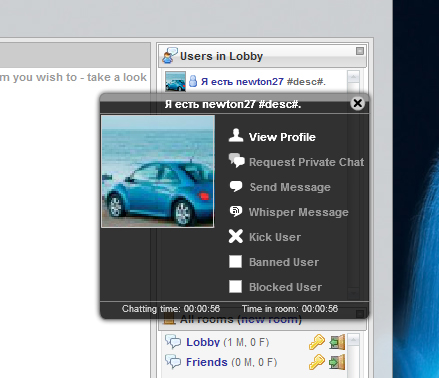439x378 pixels.
Task: Click the Blocked User label
Action: click(x=285, y=287)
